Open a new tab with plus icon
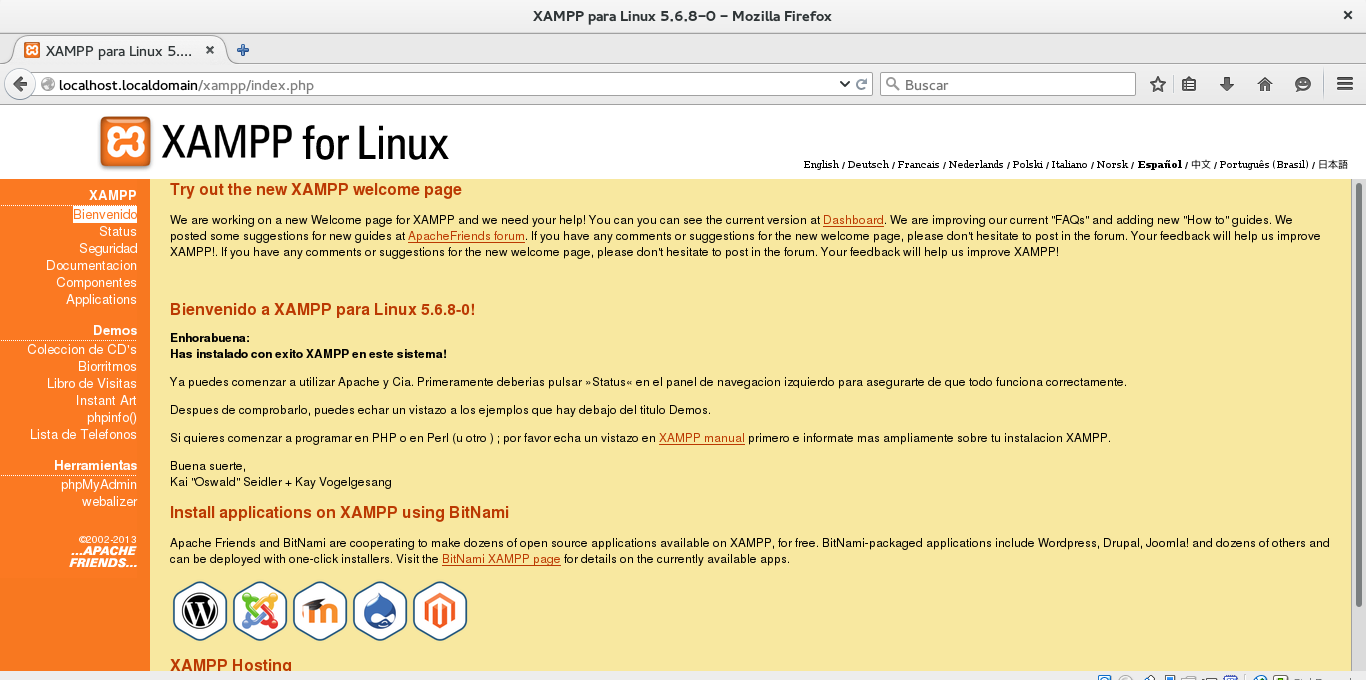1366x680 pixels. click(x=243, y=50)
